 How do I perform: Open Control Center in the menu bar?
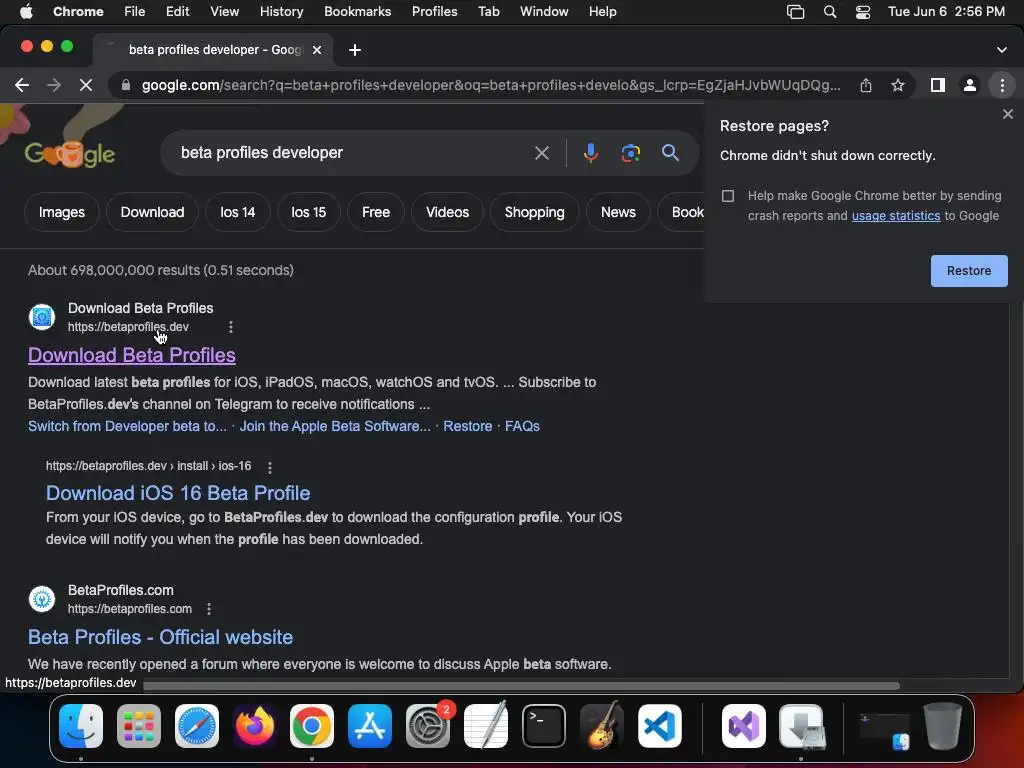(x=863, y=12)
